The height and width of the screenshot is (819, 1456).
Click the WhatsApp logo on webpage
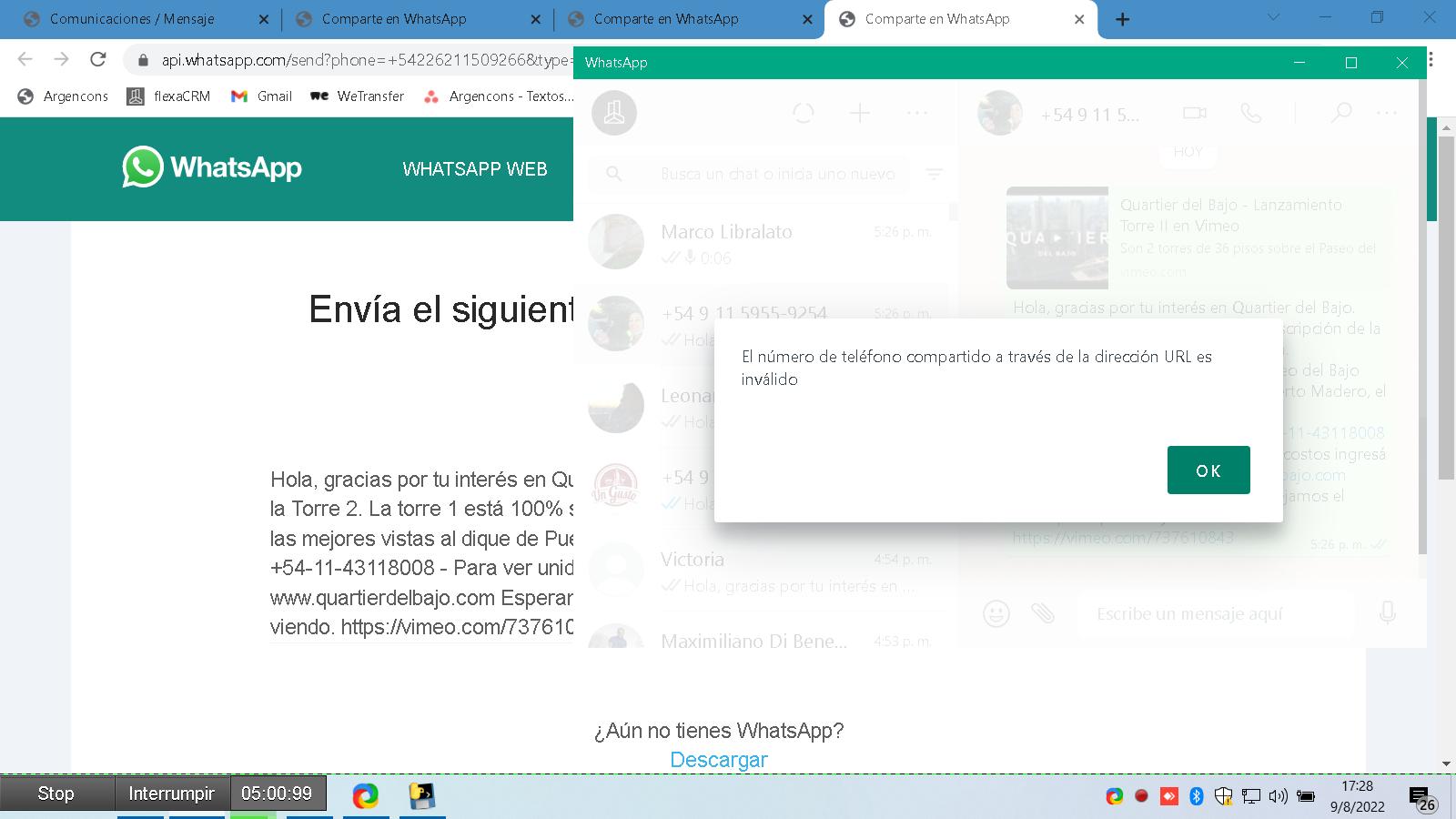click(212, 167)
